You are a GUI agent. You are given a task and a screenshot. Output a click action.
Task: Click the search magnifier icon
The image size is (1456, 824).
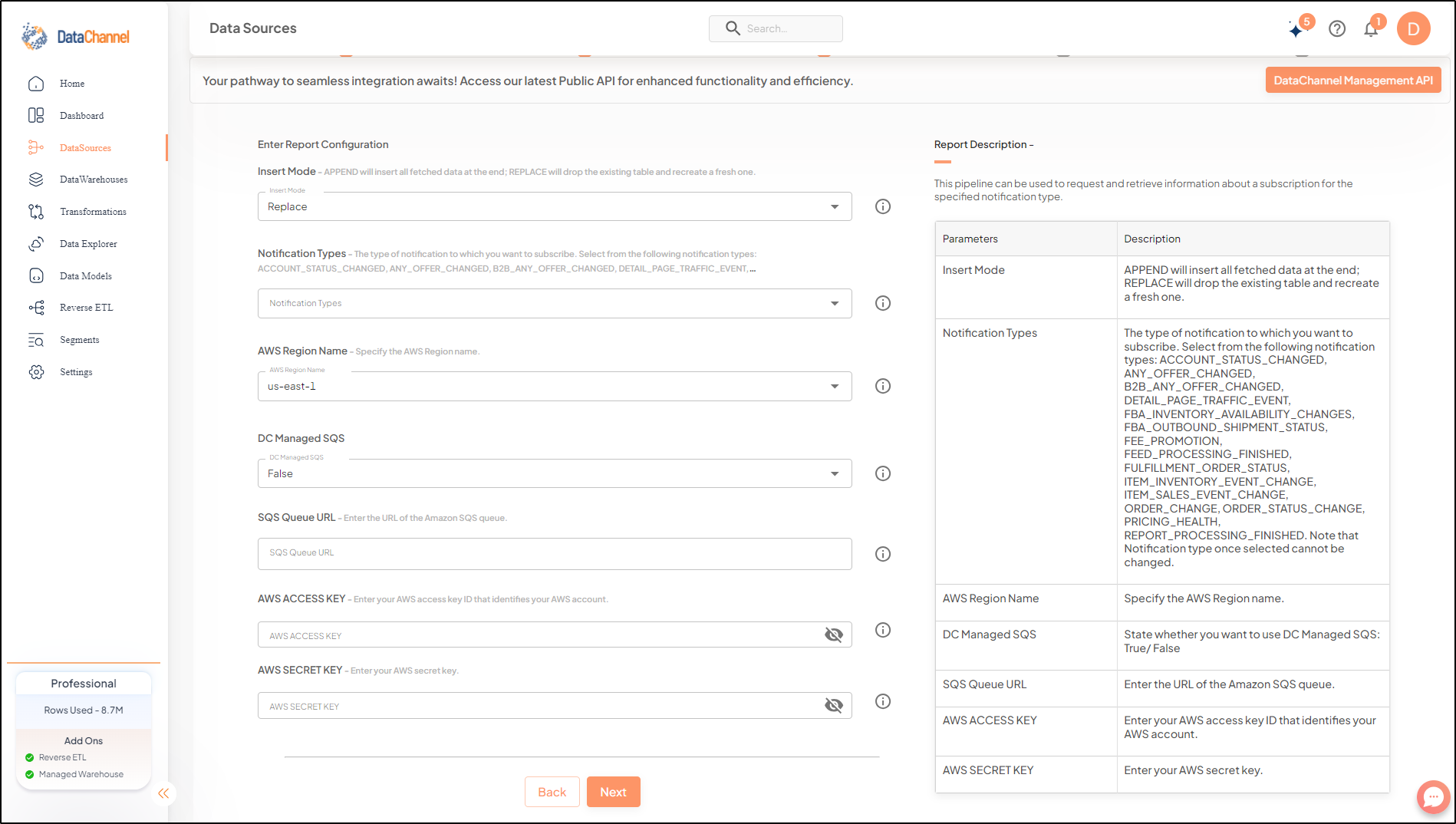tap(733, 28)
